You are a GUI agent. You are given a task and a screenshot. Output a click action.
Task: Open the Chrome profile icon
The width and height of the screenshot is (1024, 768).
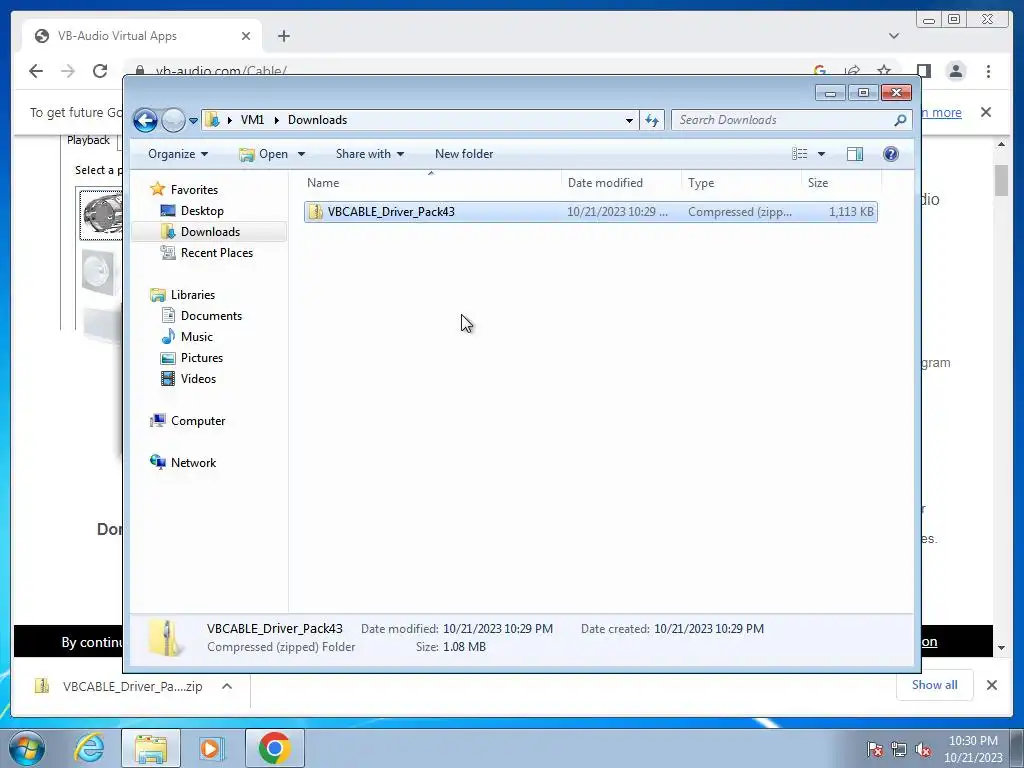955,71
